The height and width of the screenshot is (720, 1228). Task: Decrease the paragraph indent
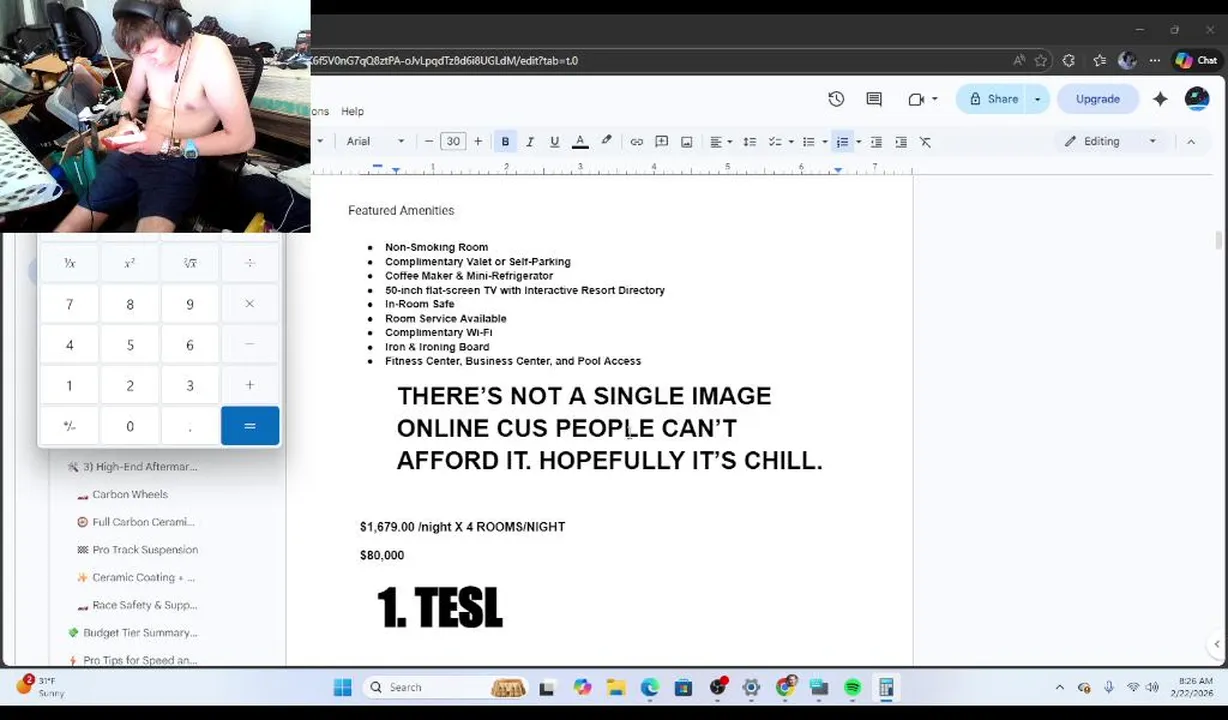tap(876, 142)
